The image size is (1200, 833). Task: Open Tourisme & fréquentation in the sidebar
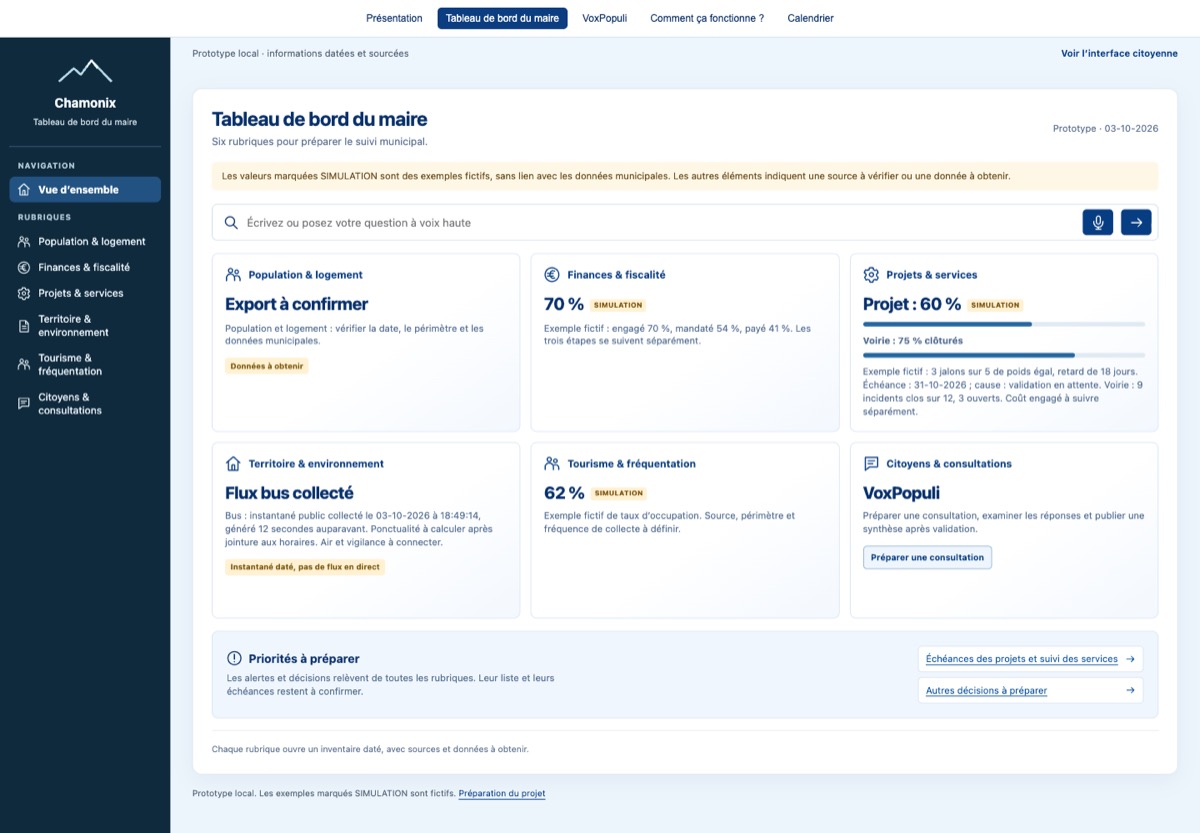pyautogui.click(x=85, y=365)
